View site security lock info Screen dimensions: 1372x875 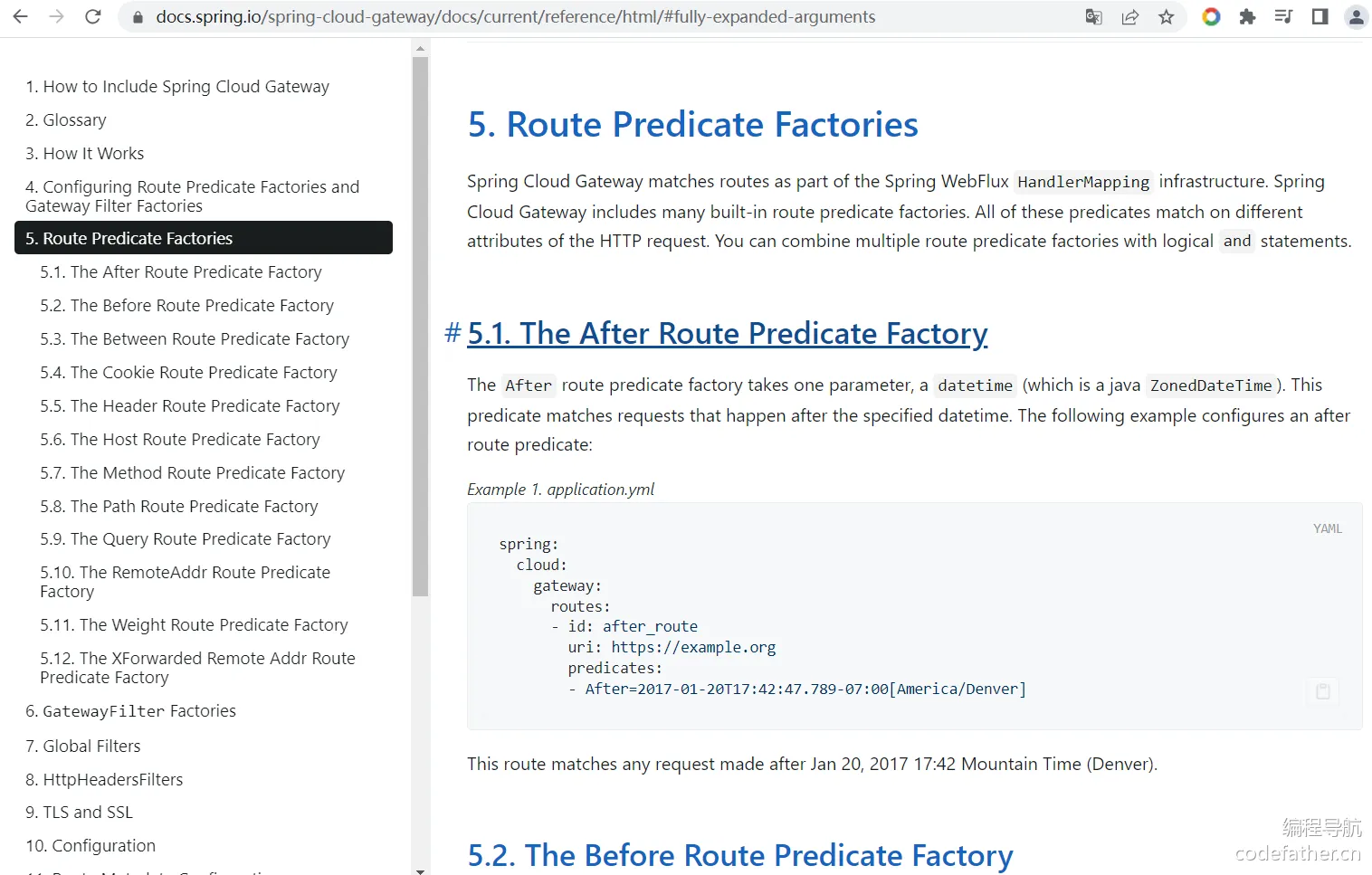tap(138, 17)
